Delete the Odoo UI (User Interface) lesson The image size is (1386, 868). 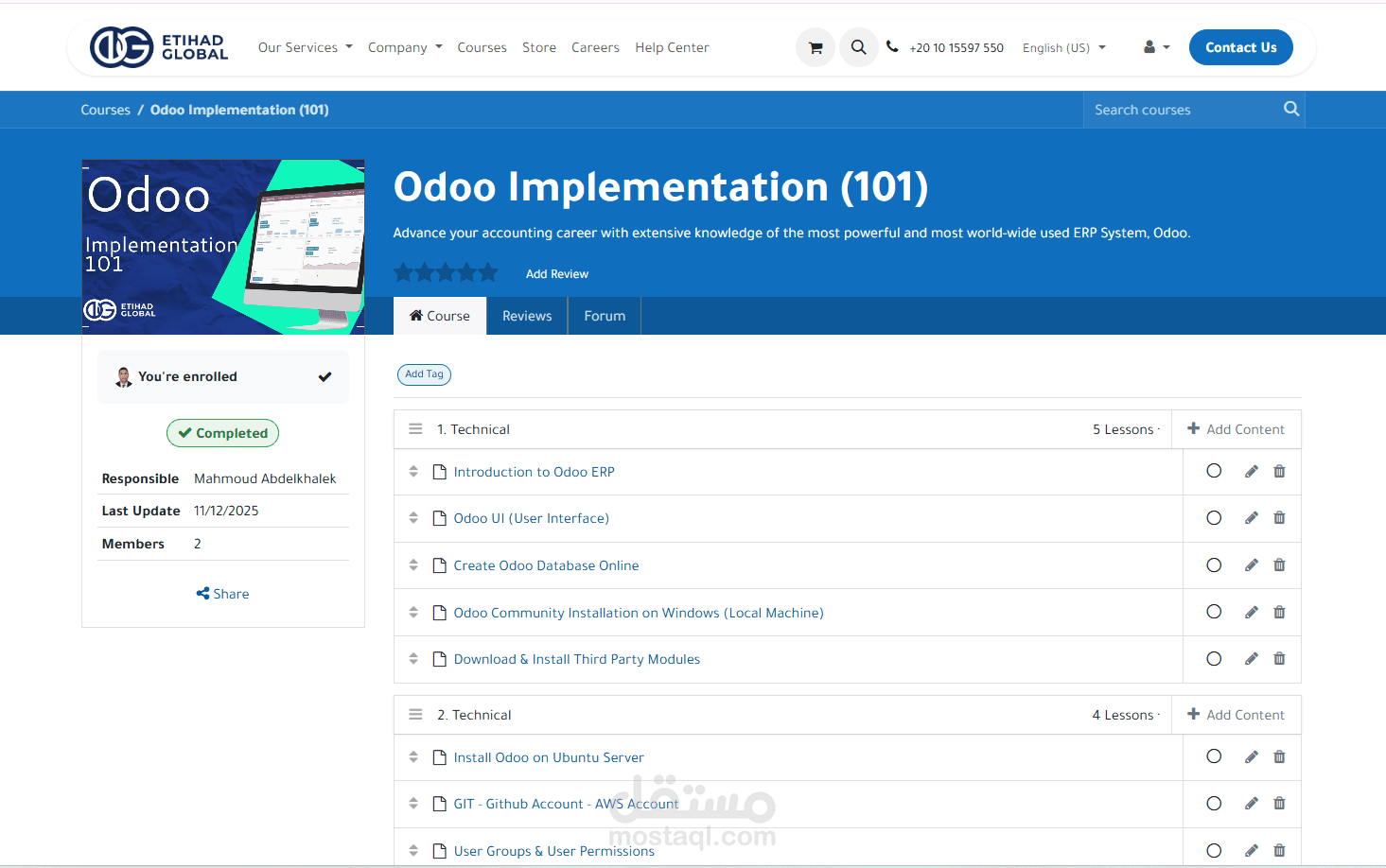1279,518
